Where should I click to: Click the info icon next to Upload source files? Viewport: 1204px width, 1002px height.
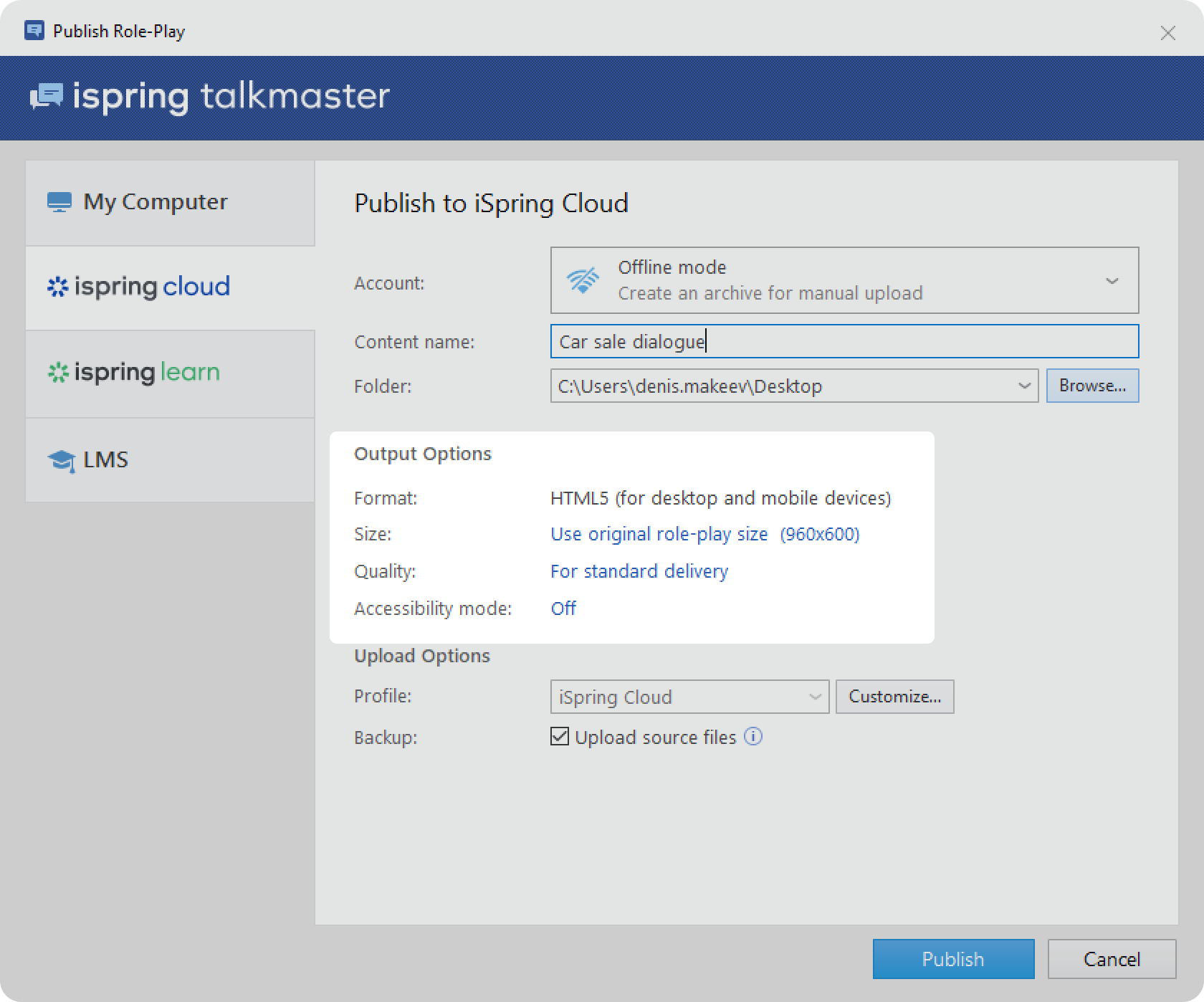pos(753,736)
